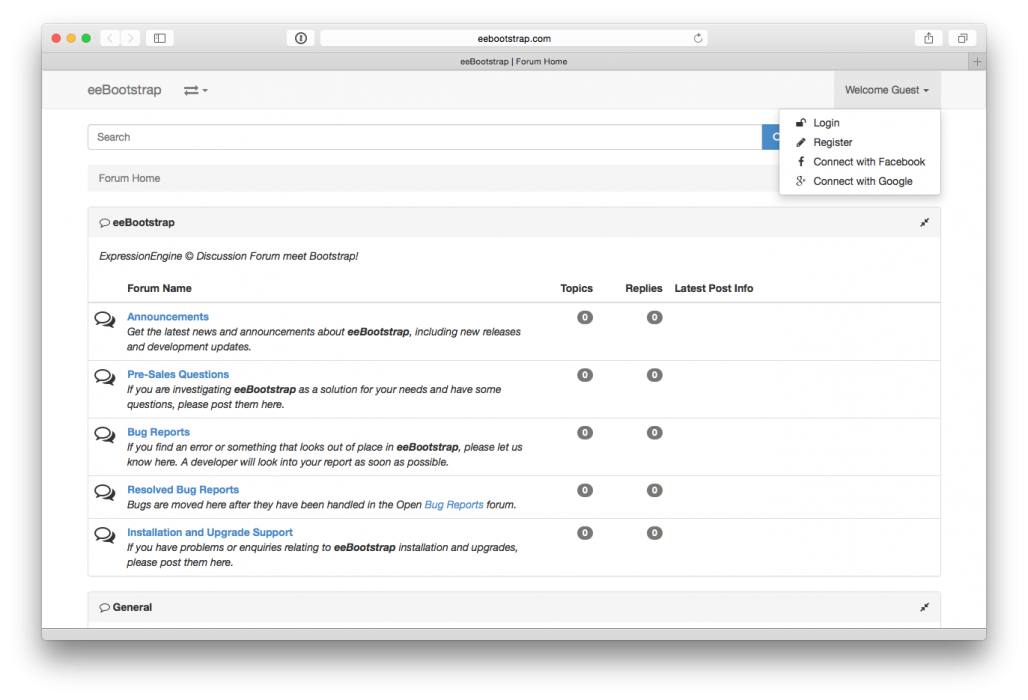Click the Topics badge for Resolved Bug Reports
1028x700 pixels.
(x=585, y=490)
